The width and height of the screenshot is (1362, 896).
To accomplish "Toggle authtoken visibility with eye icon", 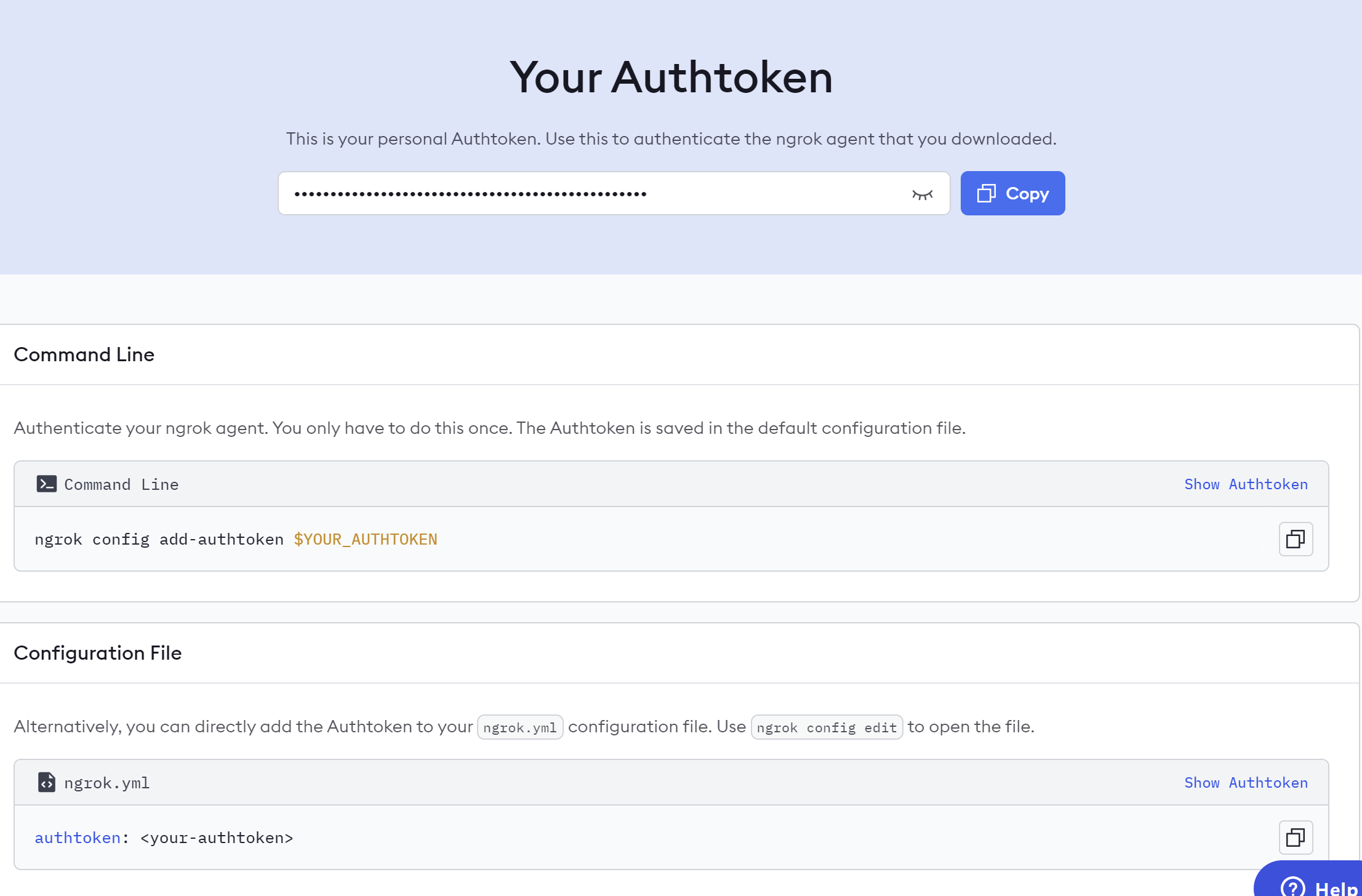I will 922,194.
